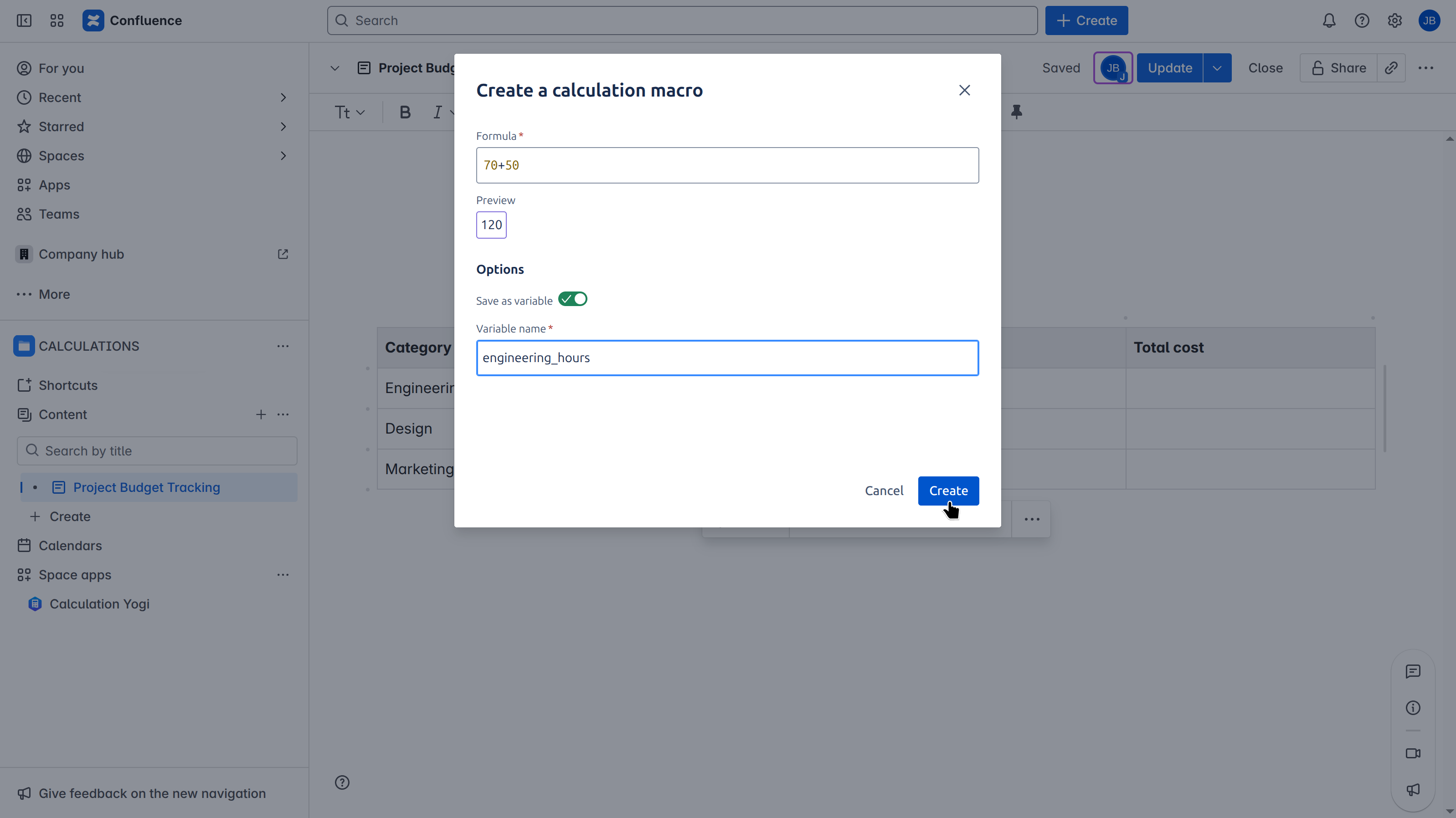
Task: Close the calculation macro dialog with the X icon
Action: pyautogui.click(x=964, y=90)
